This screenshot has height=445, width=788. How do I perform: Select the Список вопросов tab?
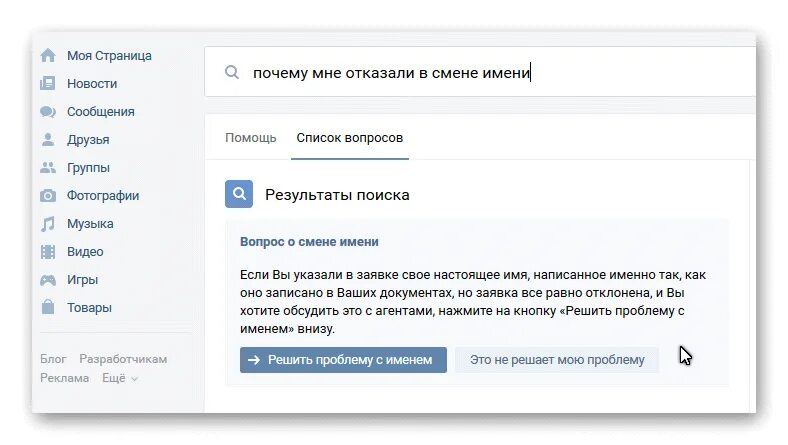tap(350, 138)
